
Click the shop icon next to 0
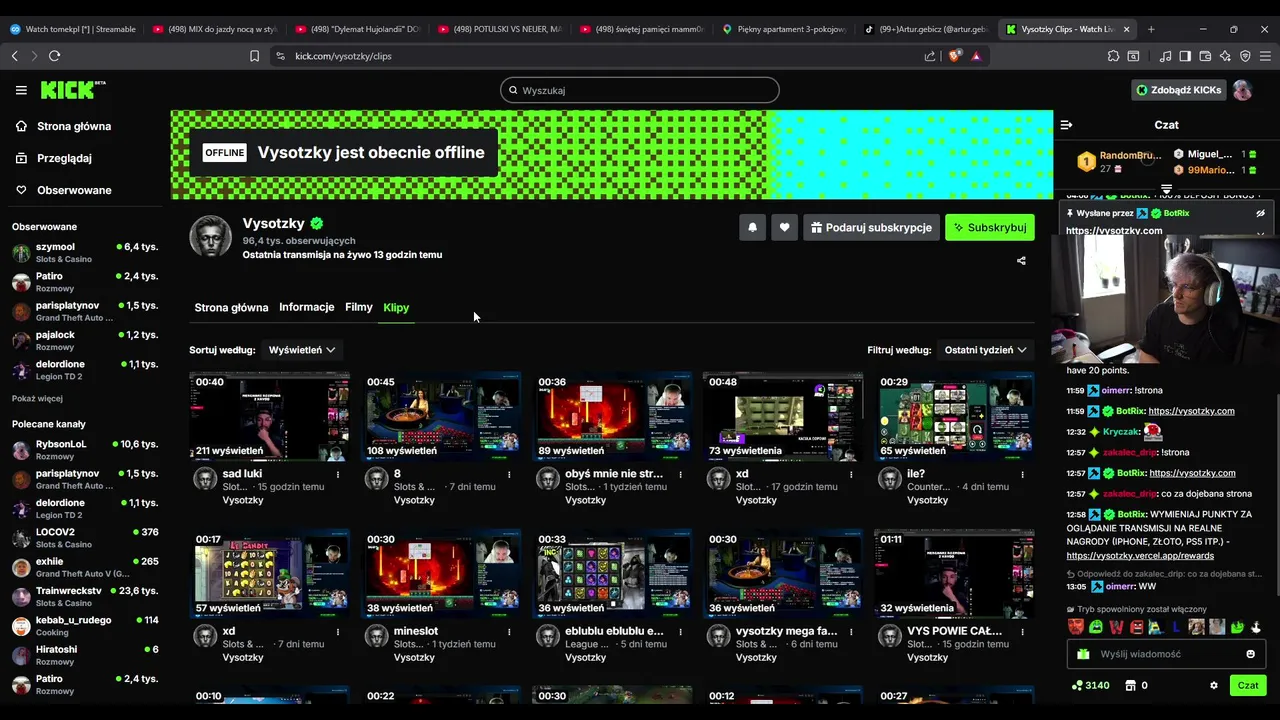coord(1131,686)
